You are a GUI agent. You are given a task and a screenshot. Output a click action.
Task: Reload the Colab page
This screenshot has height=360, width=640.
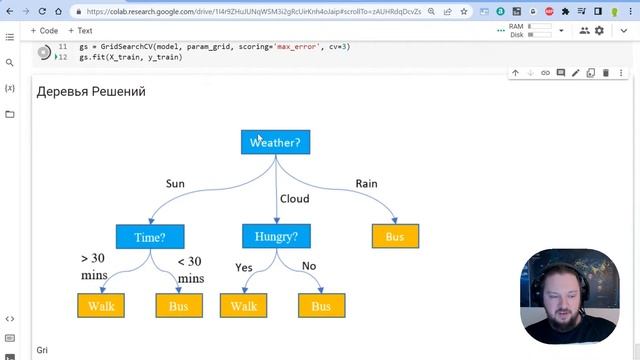pyautogui.click(x=42, y=11)
